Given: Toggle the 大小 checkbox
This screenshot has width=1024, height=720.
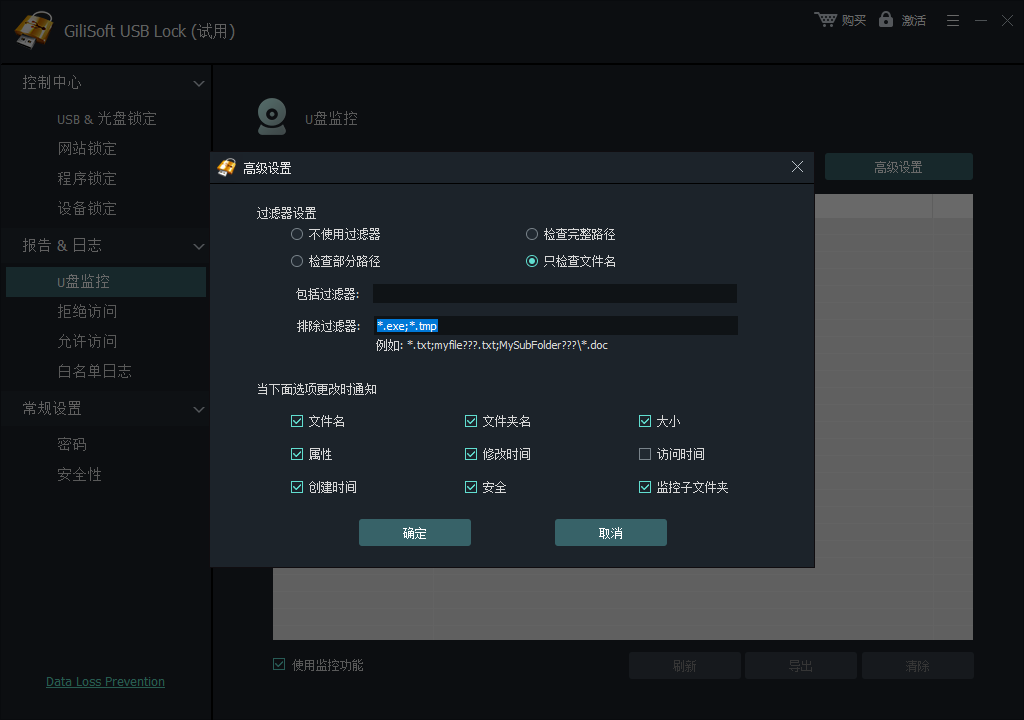Looking at the screenshot, I should coord(645,421).
